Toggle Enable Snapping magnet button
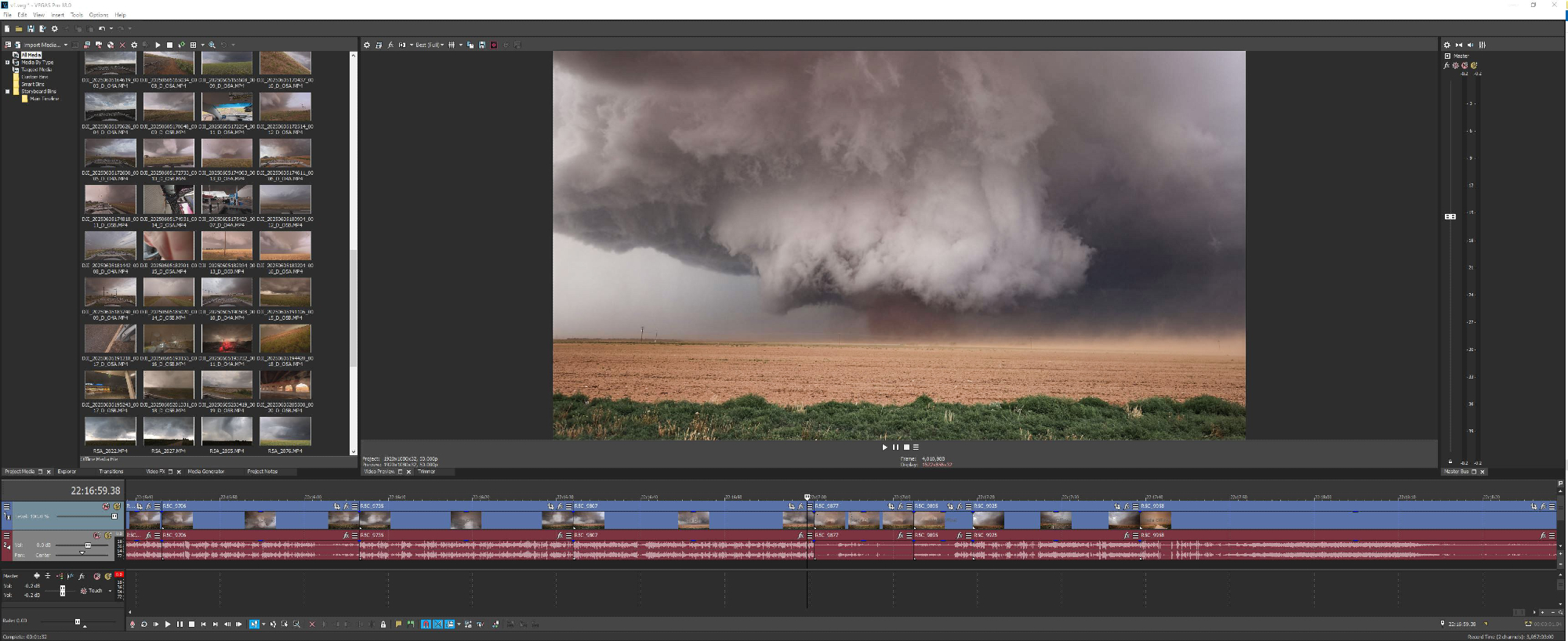1568x641 pixels. [x=426, y=625]
